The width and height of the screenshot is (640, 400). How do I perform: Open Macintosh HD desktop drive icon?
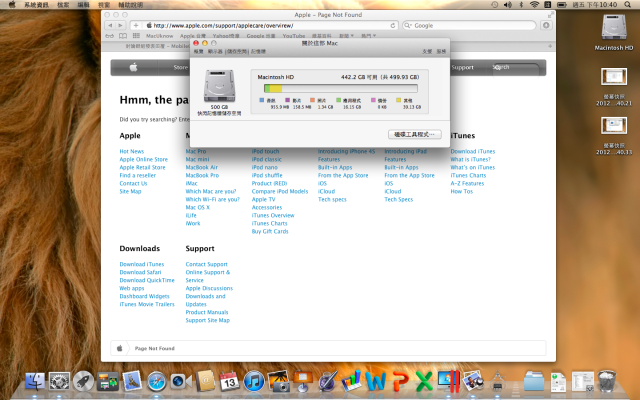(613, 32)
